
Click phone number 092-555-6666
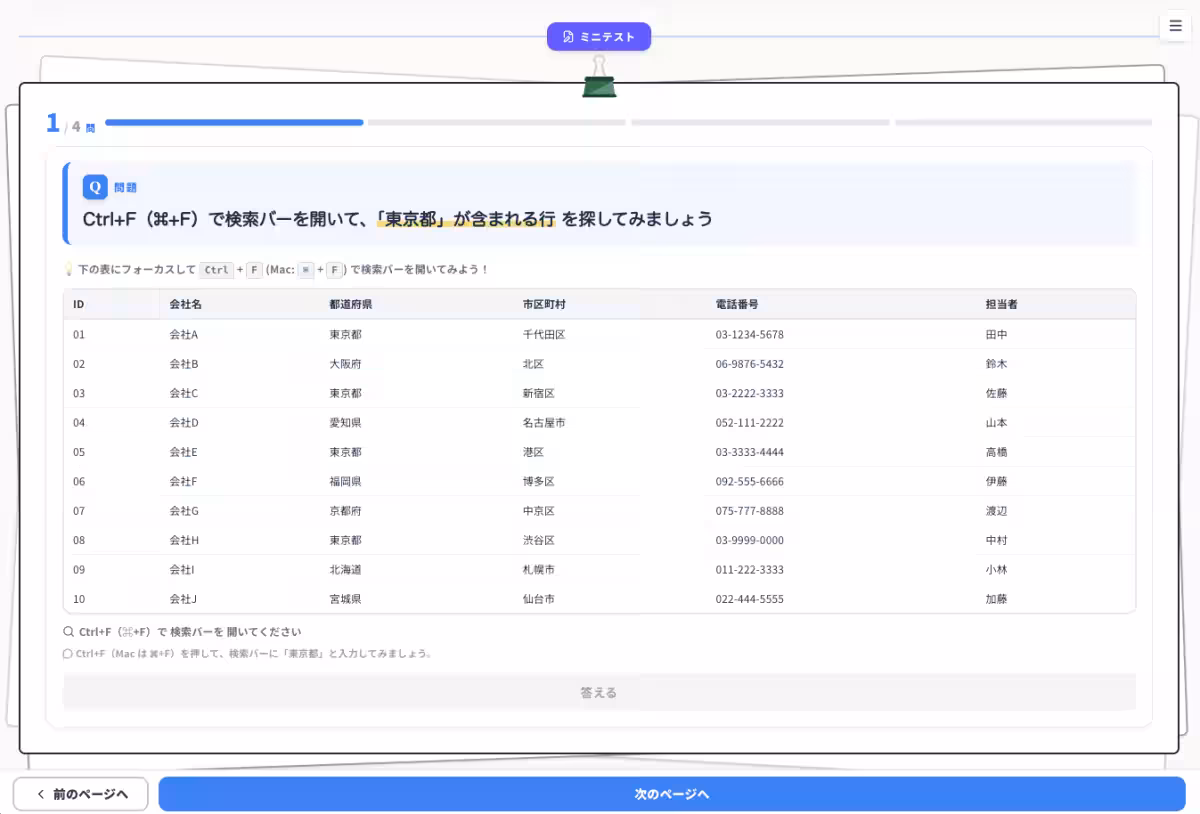[x=750, y=481]
